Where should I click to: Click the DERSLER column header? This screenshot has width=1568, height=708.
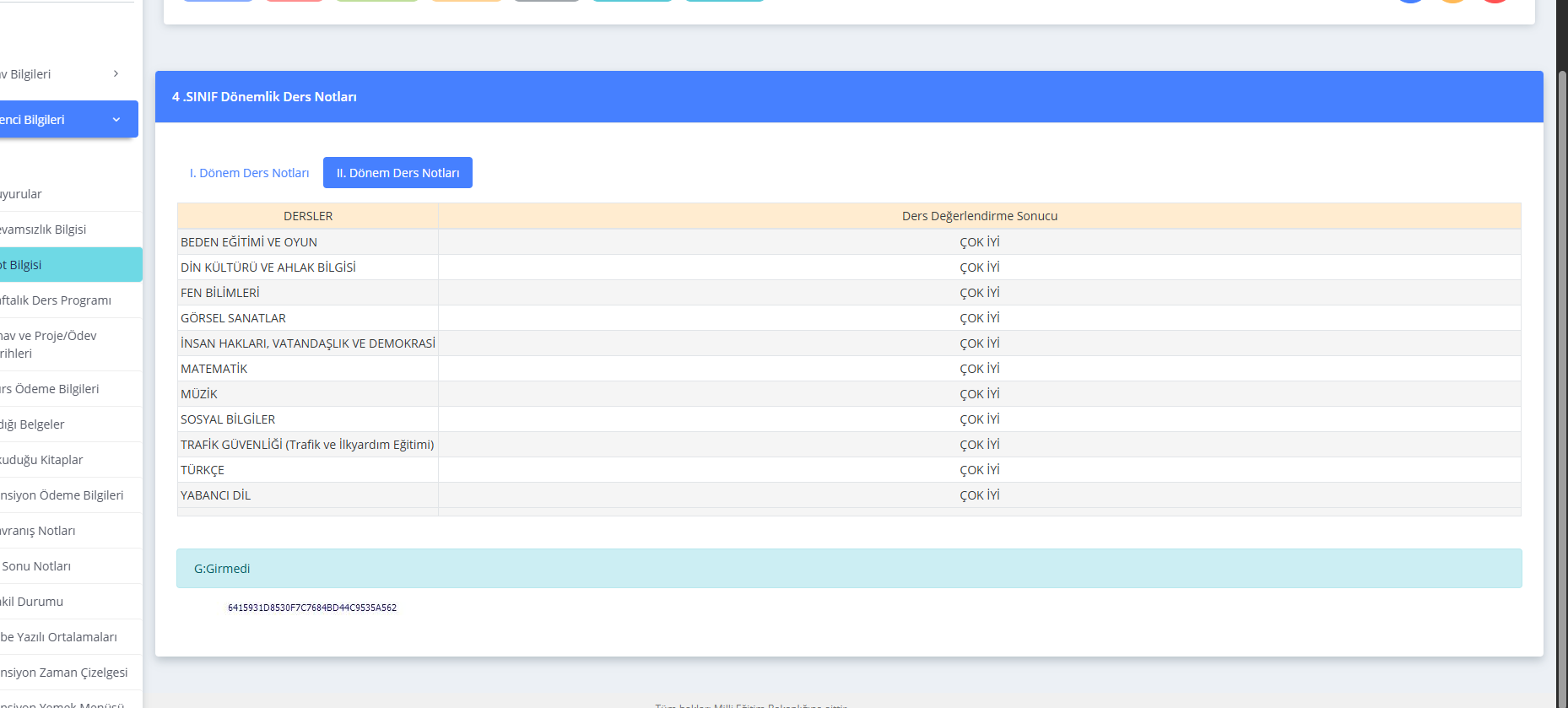308,216
